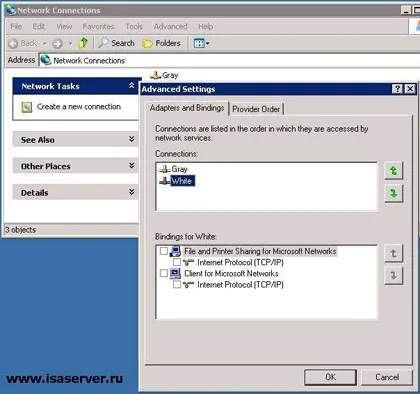Image resolution: width=420 pixels, height=394 pixels.
Task: Click the grayed binding move-up arrow button
Action: click(x=394, y=254)
